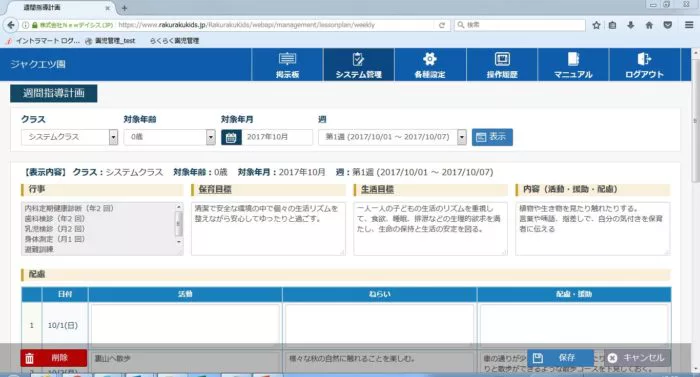700x377 pixels.
Task: Open the クラス dropdown showing システムクラス
Action: (69, 137)
